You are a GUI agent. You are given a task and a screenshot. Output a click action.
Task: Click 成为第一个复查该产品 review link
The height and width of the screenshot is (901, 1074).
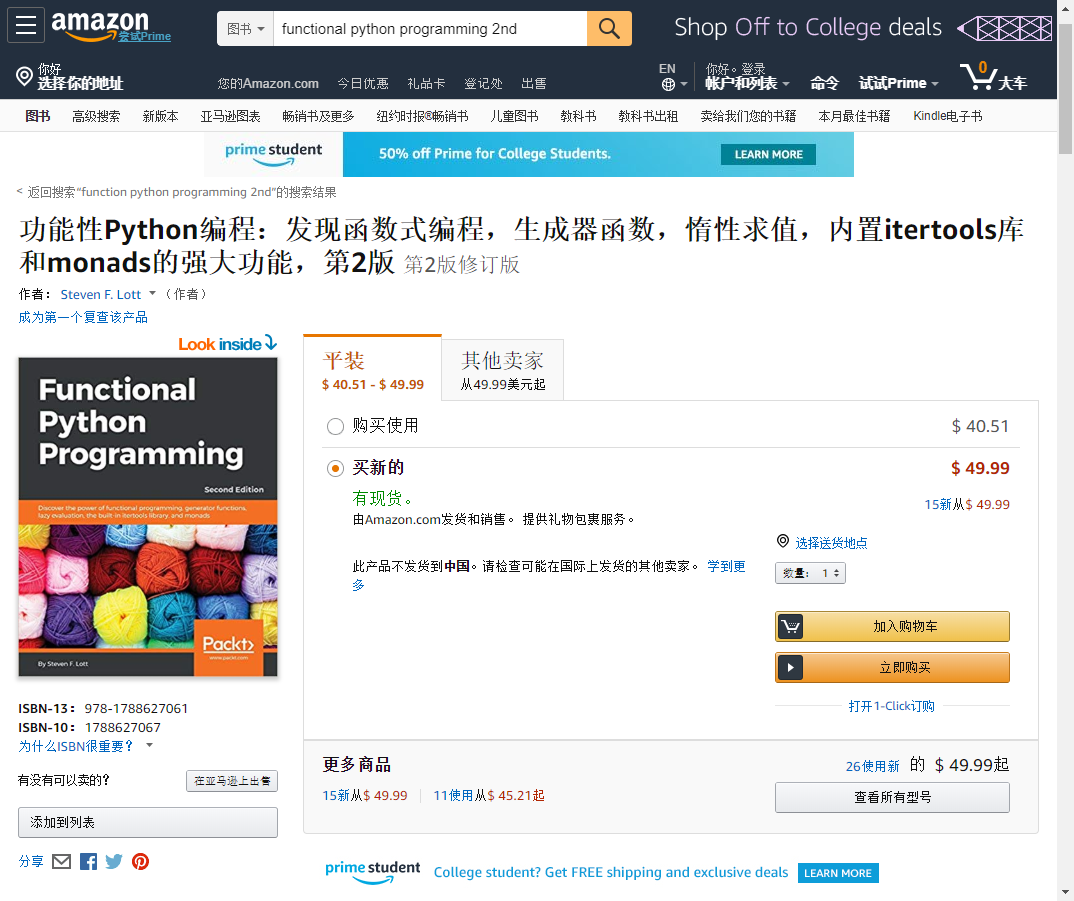83,317
